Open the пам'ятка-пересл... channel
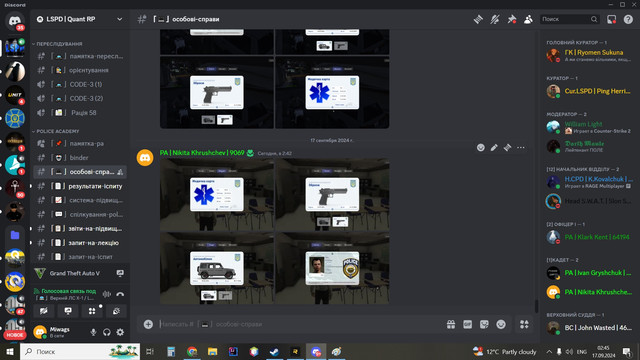The width and height of the screenshot is (640, 360). click(80, 56)
